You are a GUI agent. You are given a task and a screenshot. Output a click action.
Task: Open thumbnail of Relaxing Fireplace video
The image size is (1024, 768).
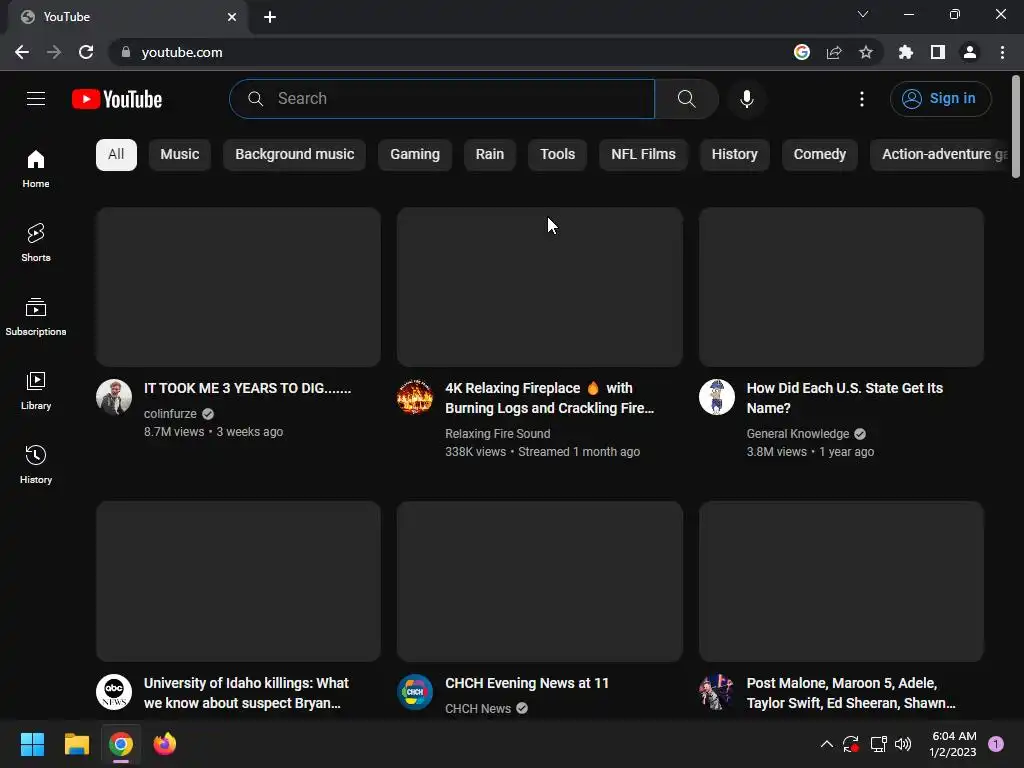[x=540, y=287]
